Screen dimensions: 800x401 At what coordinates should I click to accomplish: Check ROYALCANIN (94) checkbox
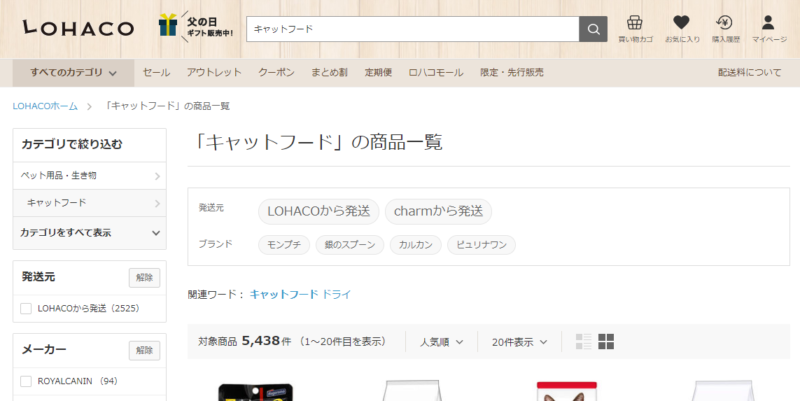(26, 381)
